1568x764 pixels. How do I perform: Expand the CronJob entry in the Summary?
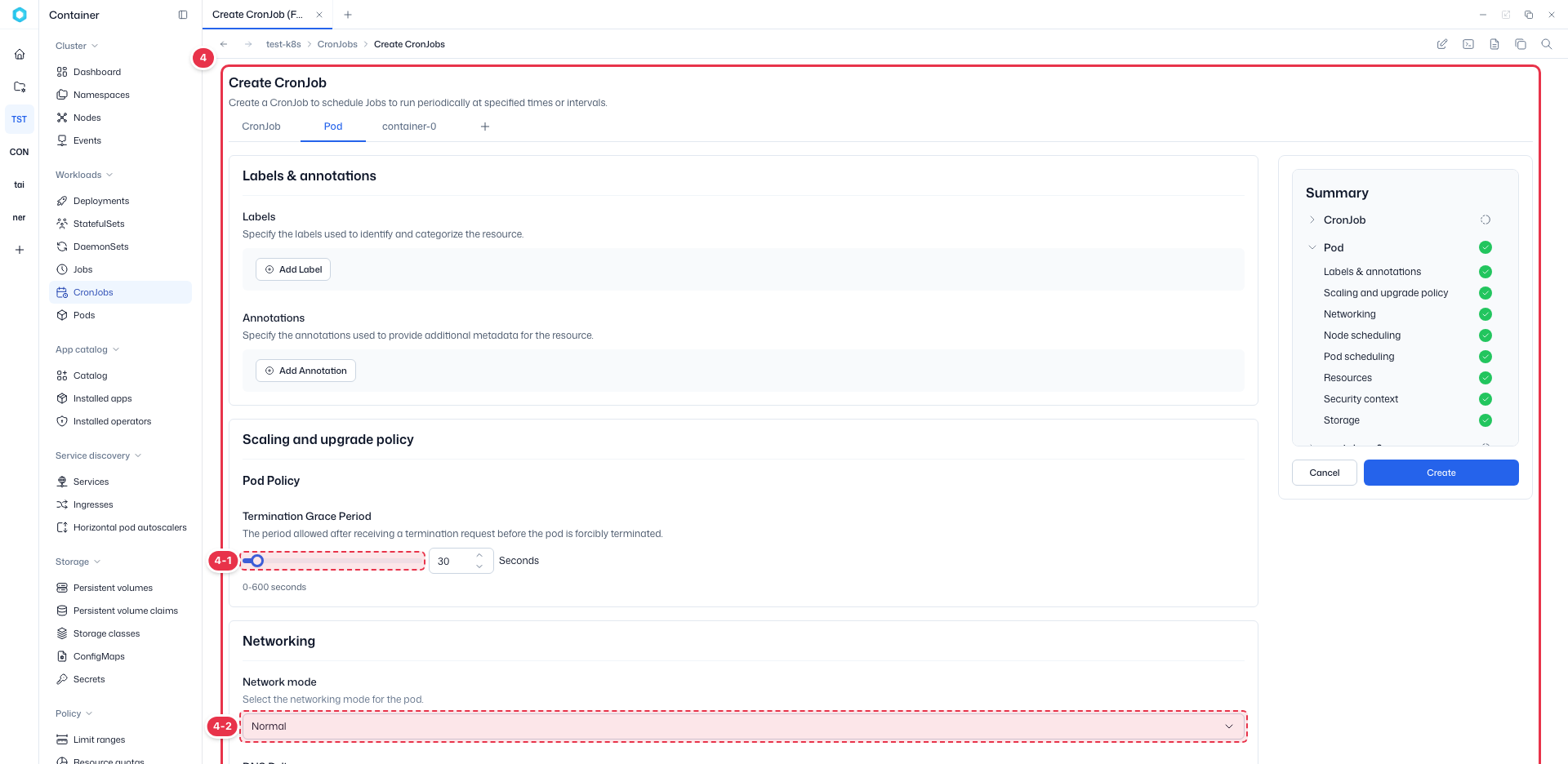(1312, 220)
